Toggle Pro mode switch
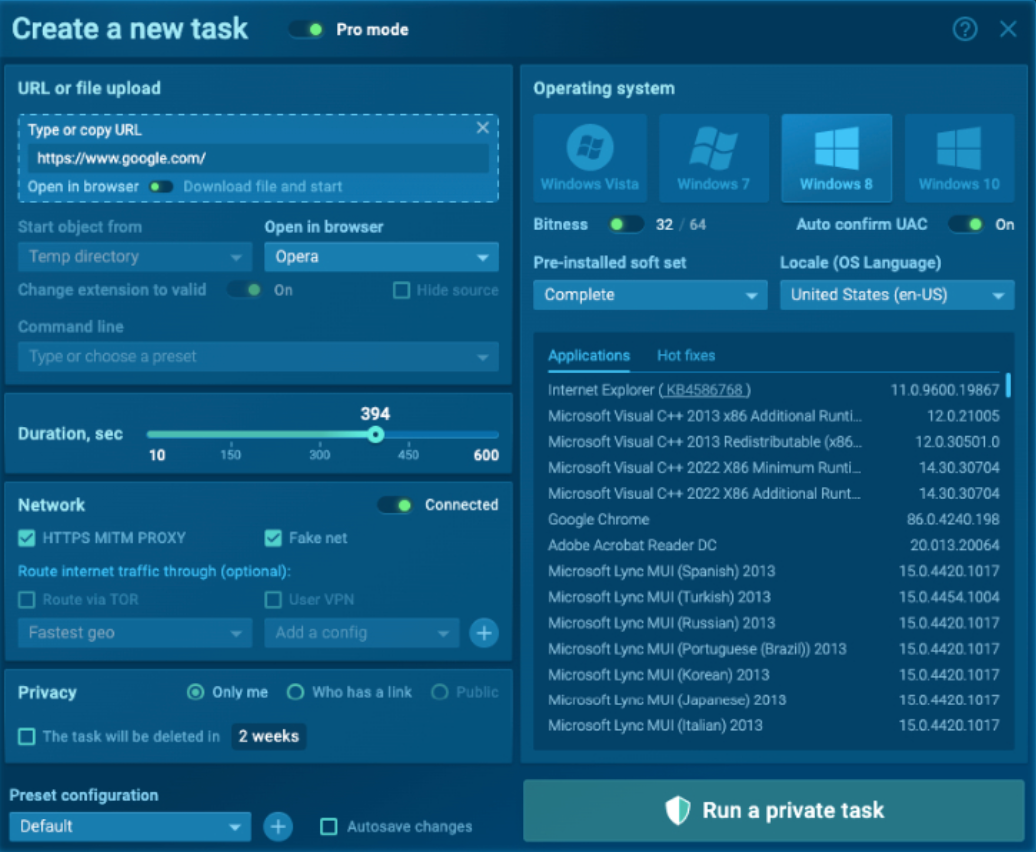Viewport: 1036px width, 852px height. [306, 30]
